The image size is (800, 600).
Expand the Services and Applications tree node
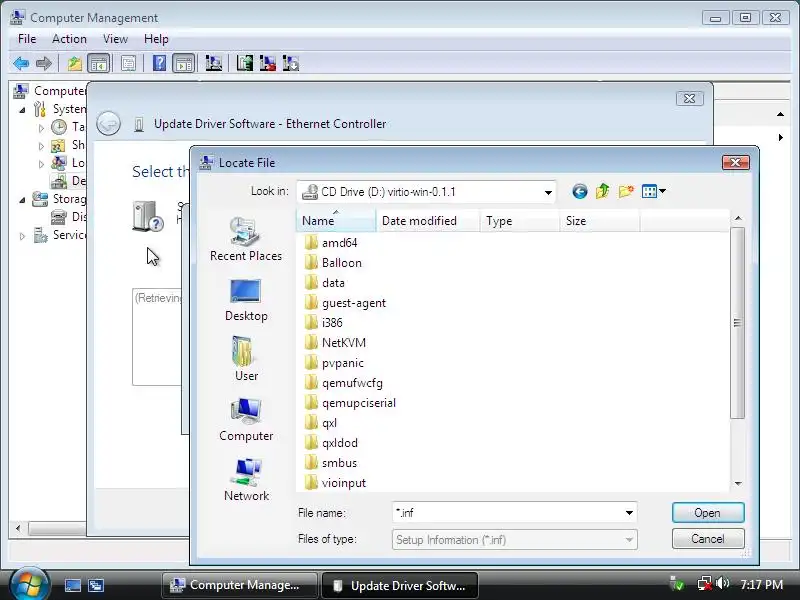pos(22,236)
